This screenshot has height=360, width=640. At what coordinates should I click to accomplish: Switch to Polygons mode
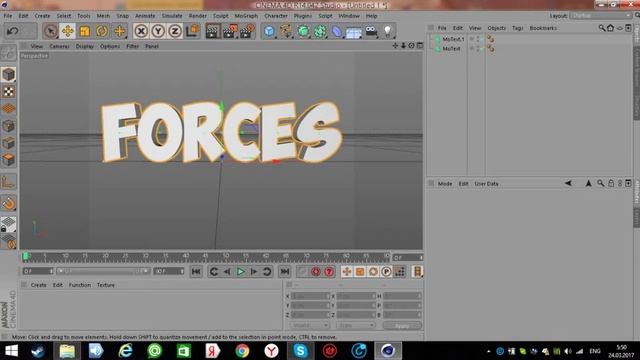[8, 160]
